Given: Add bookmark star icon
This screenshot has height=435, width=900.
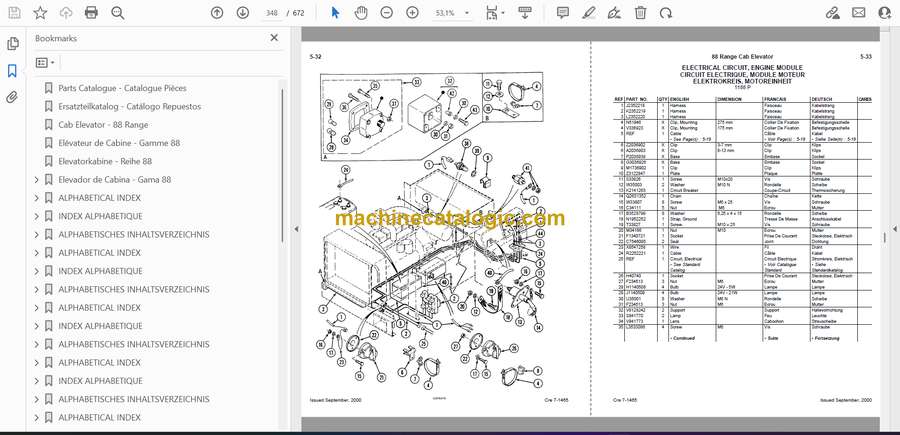Looking at the screenshot, I should pyautogui.click(x=40, y=13).
